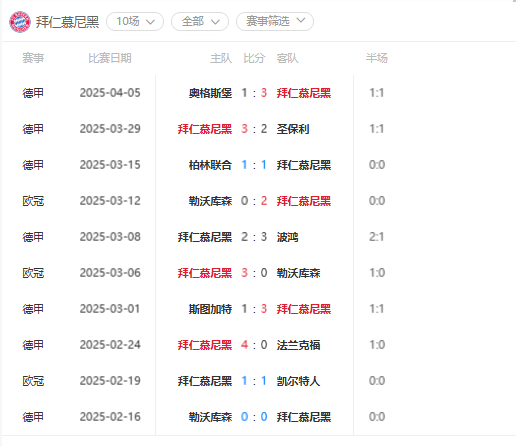Open the 奥格斯堡 team link
The width and height of the screenshot is (516, 447).
[210, 93]
